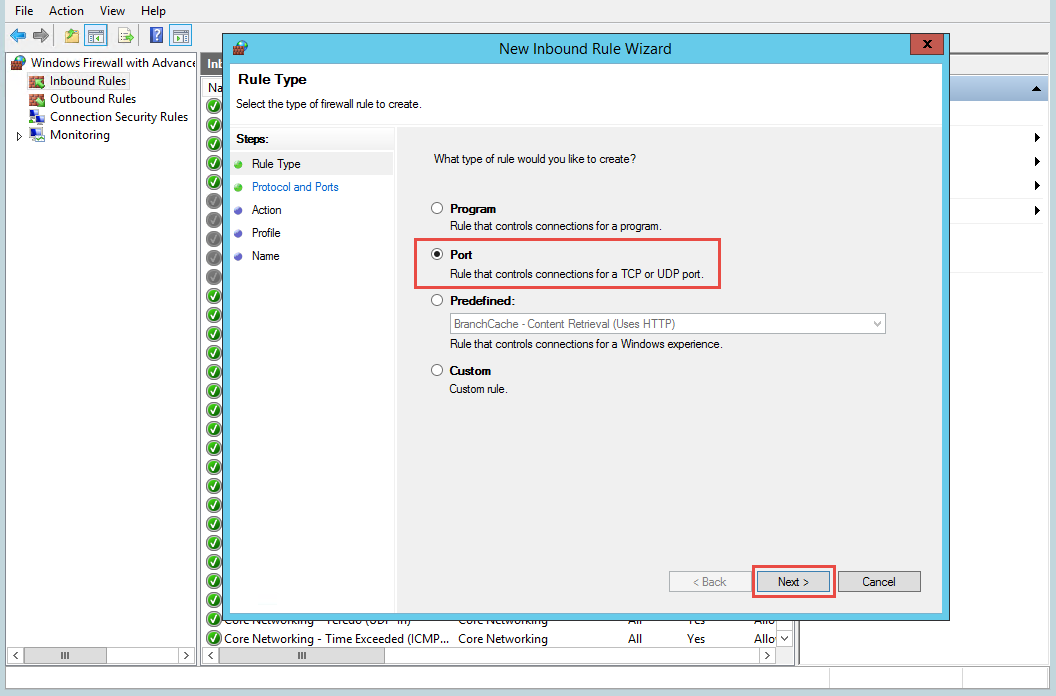Select the Connection Security Rules computers icon
The height and width of the screenshot is (696, 1056).
coord(36,117)
